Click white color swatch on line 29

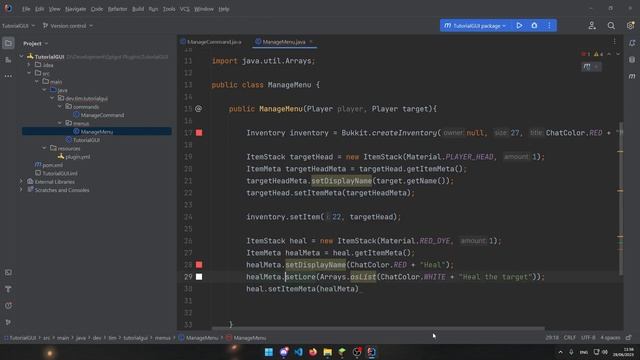pos(199,277)
